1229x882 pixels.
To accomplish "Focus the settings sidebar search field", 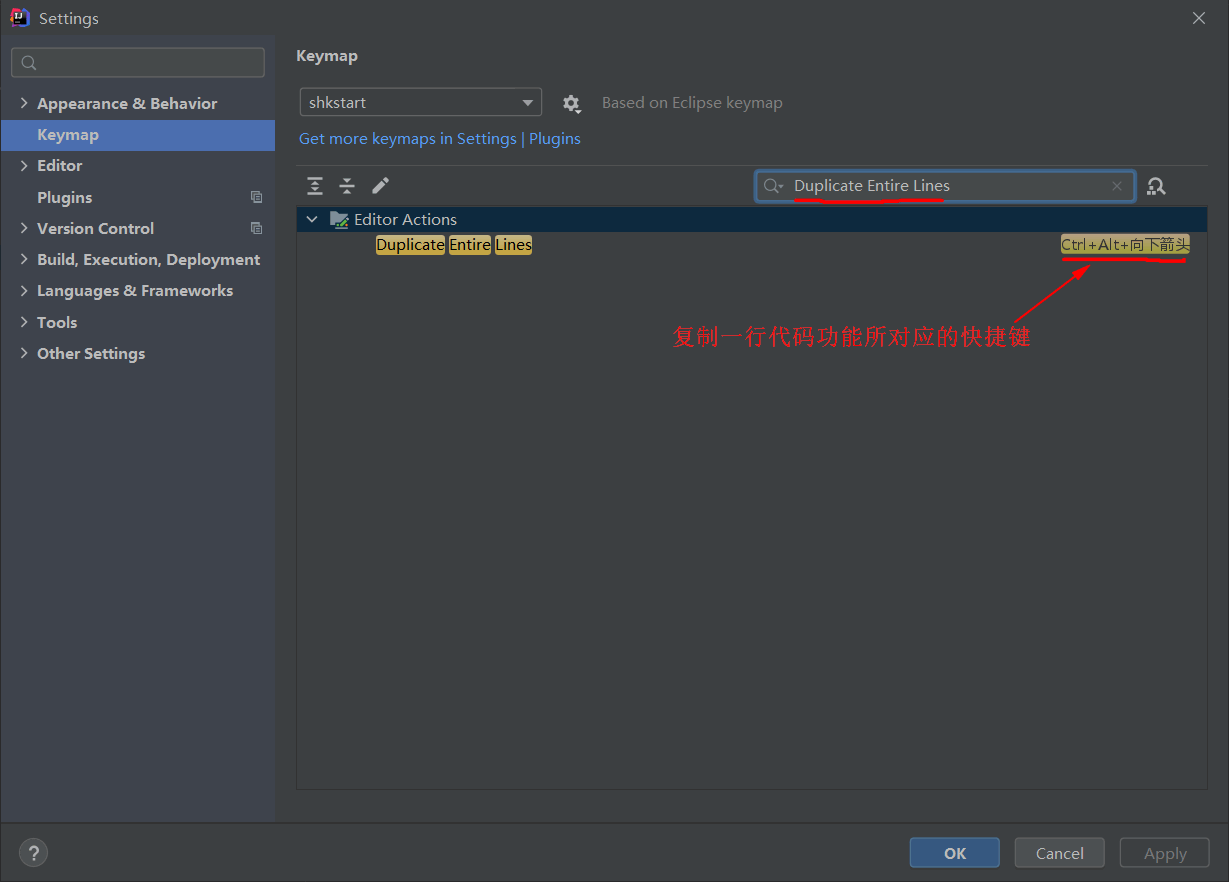I will (x=138, y=62).
